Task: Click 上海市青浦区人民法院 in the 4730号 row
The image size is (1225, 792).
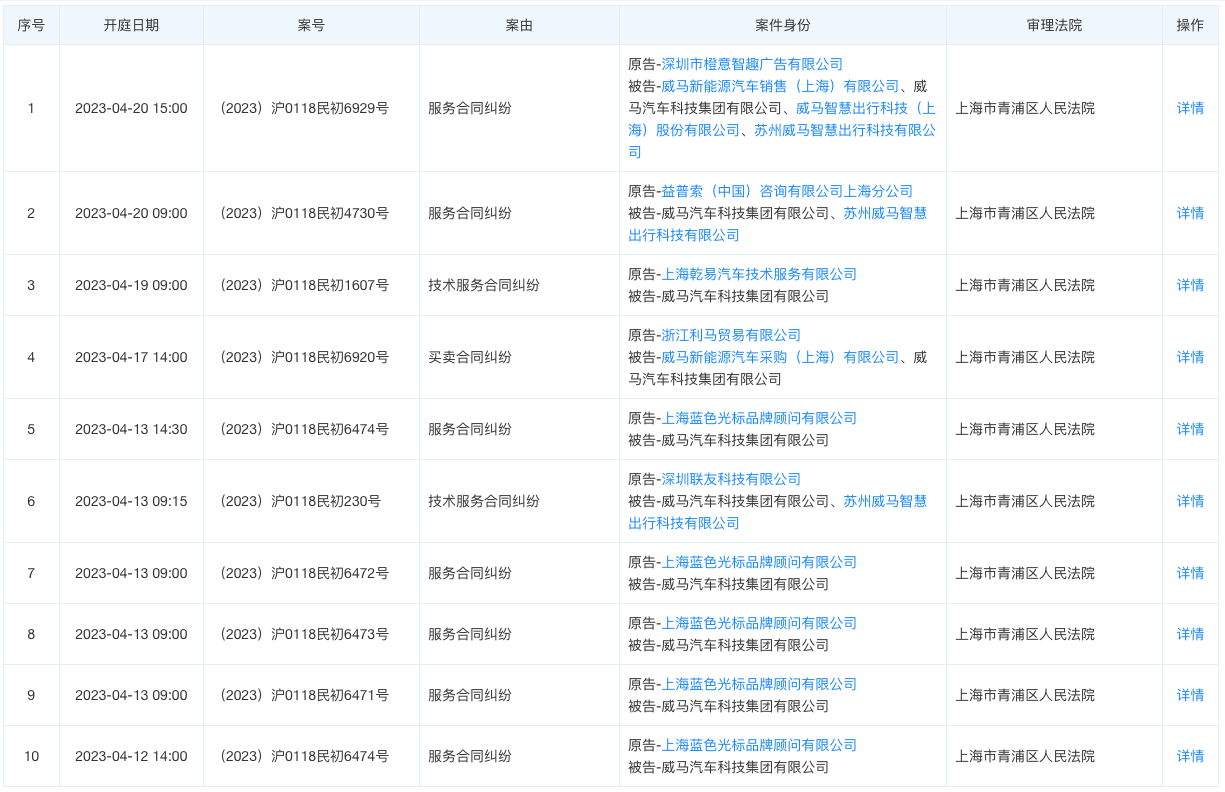Action: (1025, 213)
